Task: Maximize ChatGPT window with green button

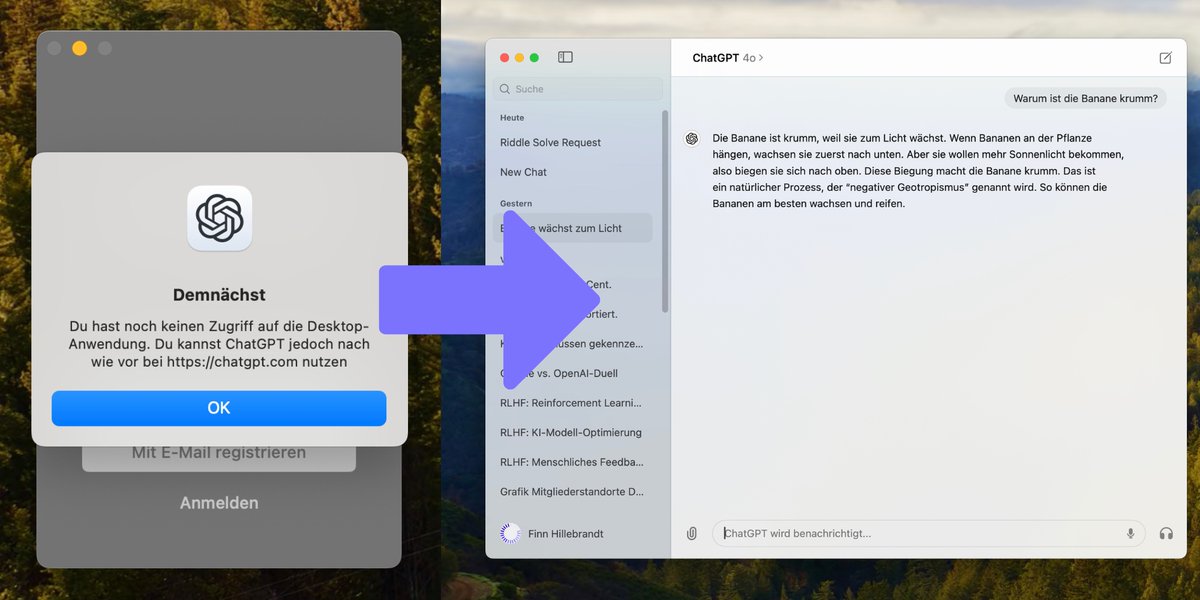Action: click(535, 58)
